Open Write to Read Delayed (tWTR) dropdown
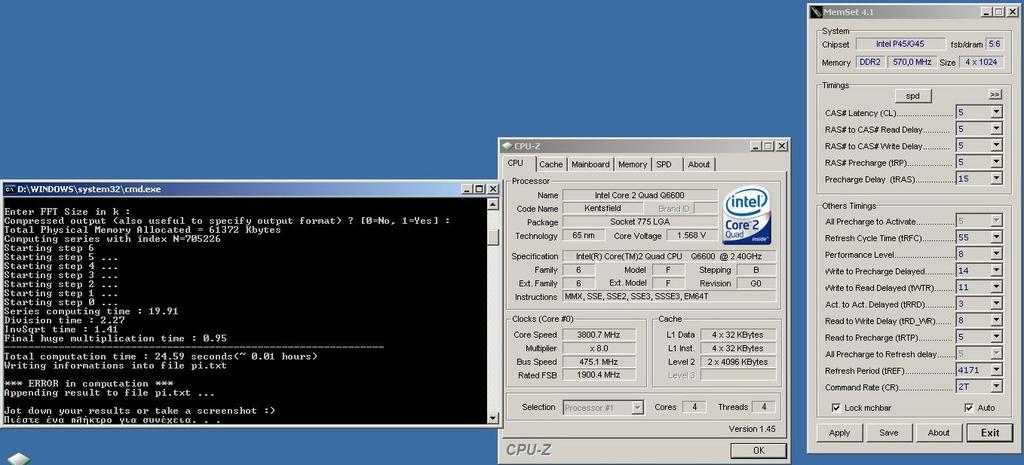 pyautogui.click(x=996, y=287)
